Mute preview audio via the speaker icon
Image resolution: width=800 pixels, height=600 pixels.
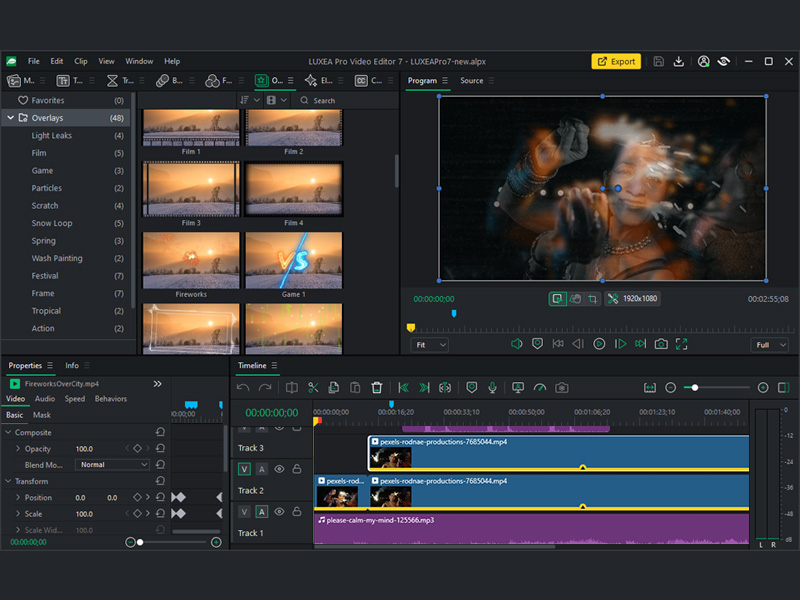tap(516, 344)
